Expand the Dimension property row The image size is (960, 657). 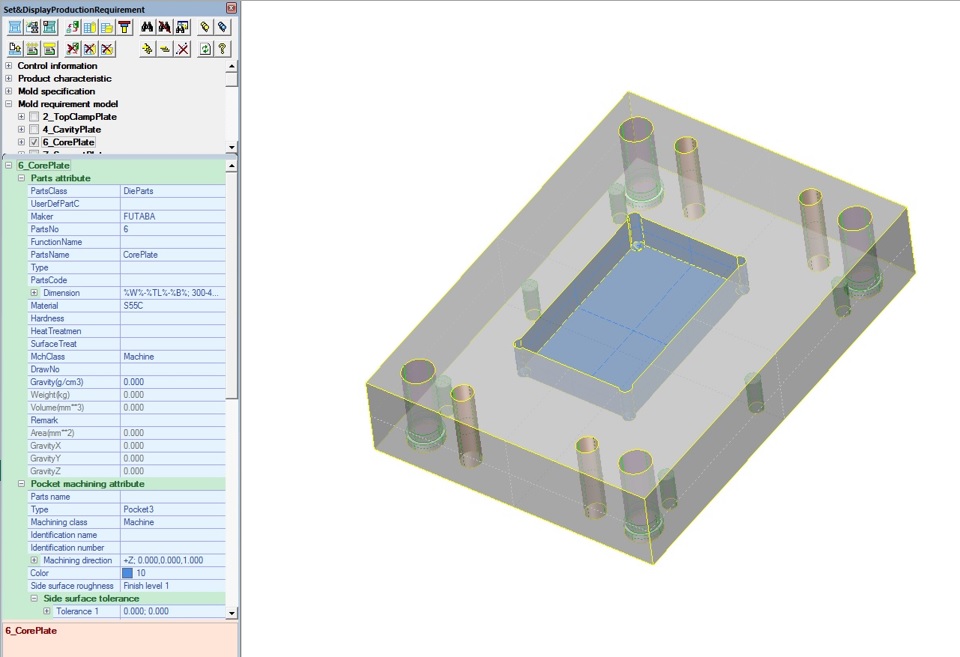click(x=34, y=293)
